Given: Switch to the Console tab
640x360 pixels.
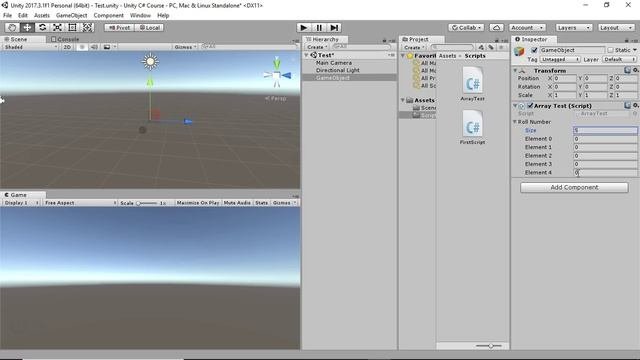Looking at the screenshot, I should point(65,39).
